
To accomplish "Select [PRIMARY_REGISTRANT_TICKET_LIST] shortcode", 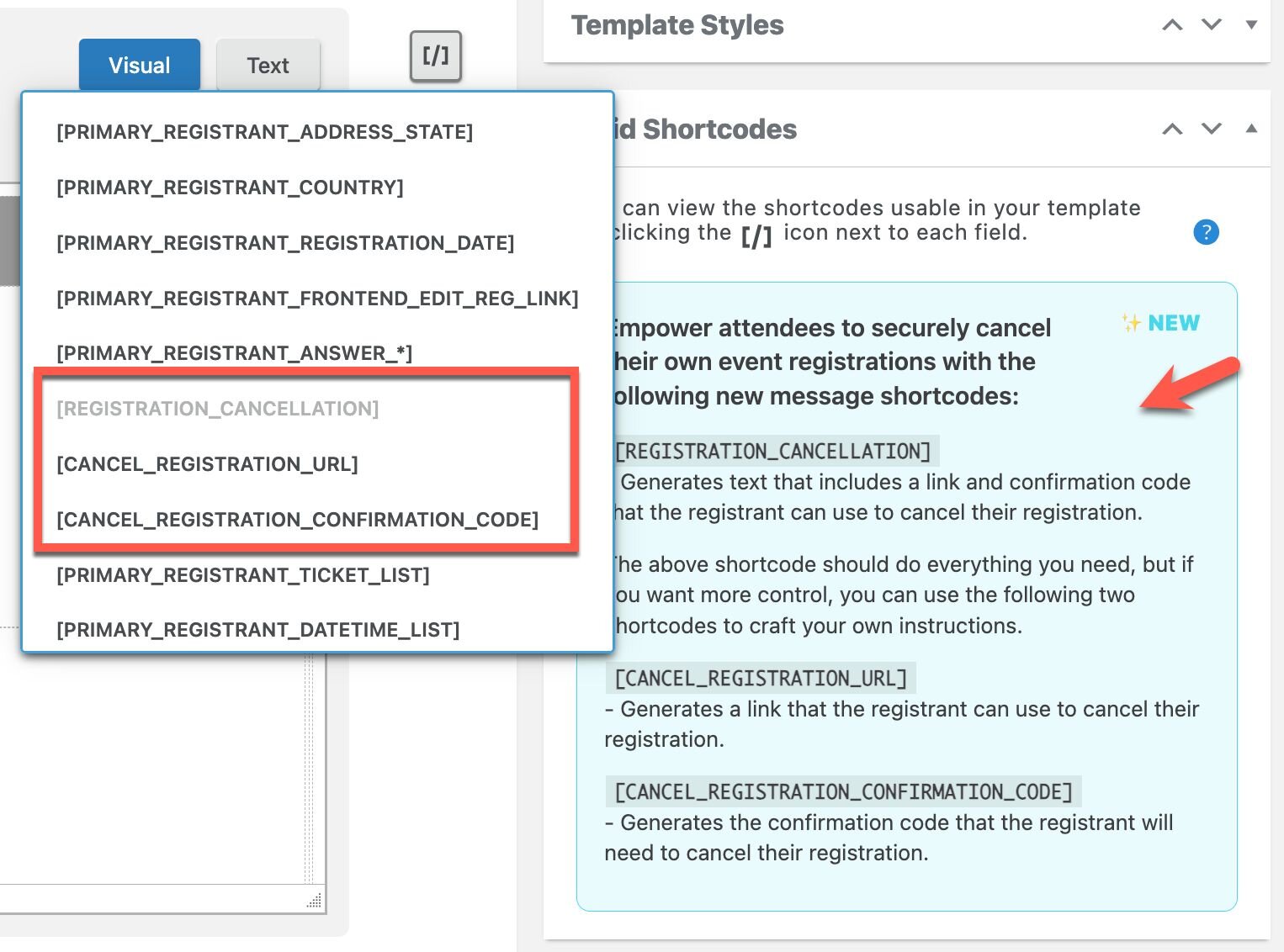I will (x=242, y=575).
